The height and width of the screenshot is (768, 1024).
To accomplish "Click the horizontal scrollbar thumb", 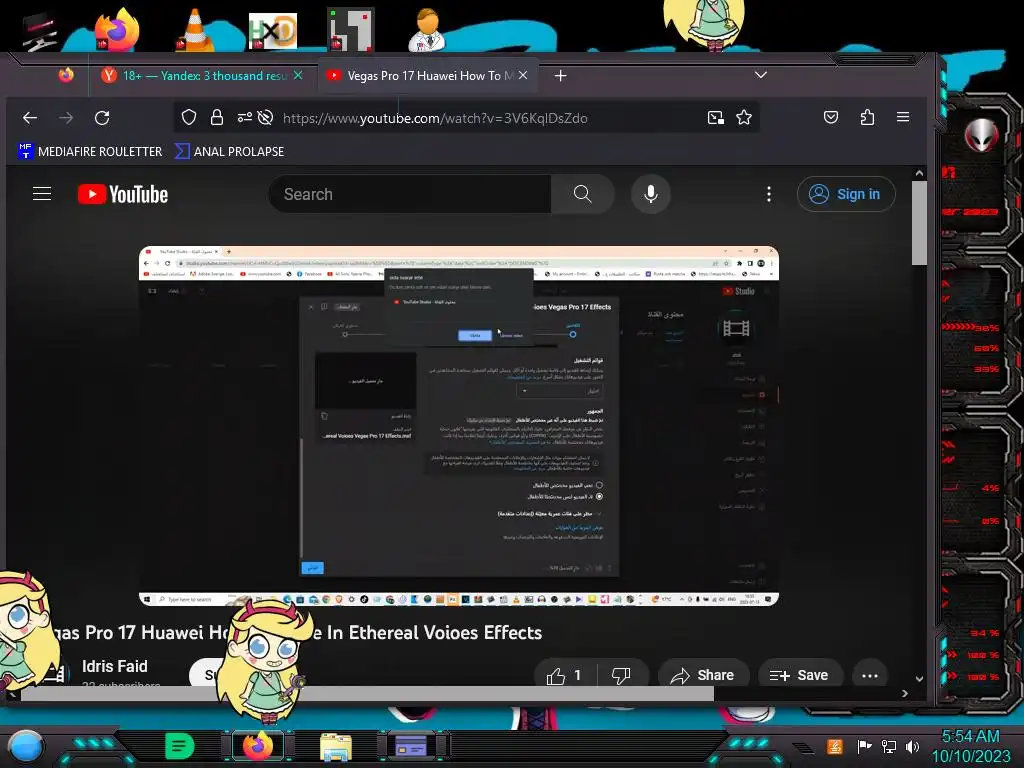I will (x=367, y=694).
